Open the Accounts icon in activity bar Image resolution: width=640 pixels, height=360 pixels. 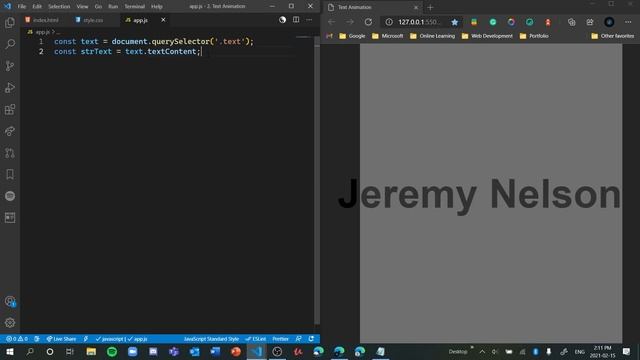(10, 301)
